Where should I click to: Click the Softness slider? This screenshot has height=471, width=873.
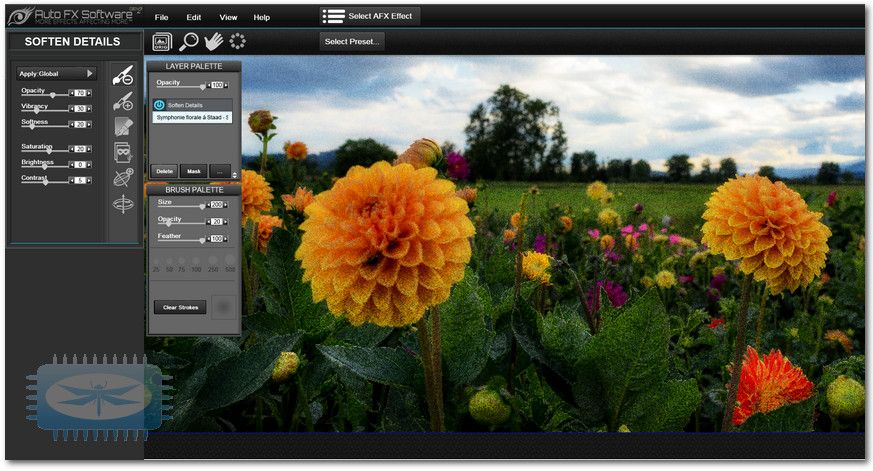click(x=45, y=126)
